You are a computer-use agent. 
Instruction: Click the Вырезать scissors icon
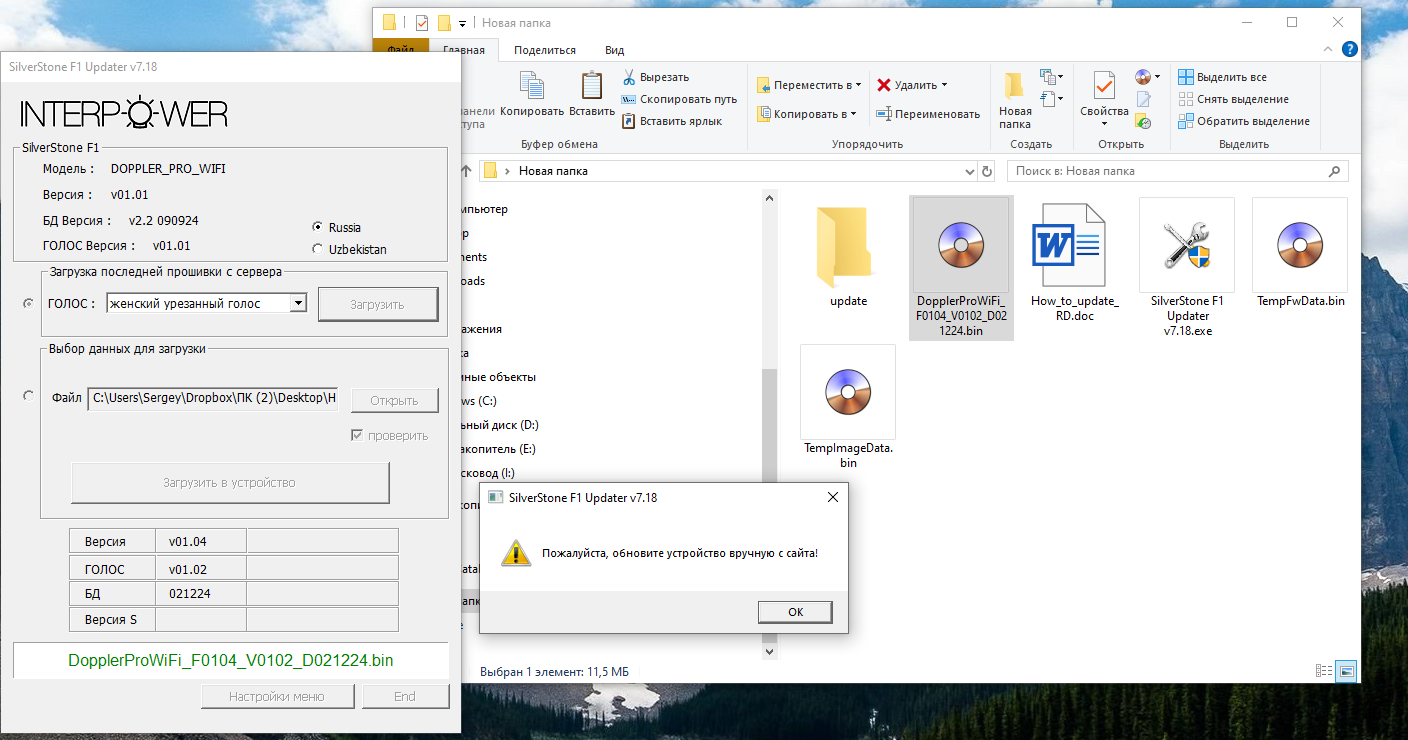629,78
